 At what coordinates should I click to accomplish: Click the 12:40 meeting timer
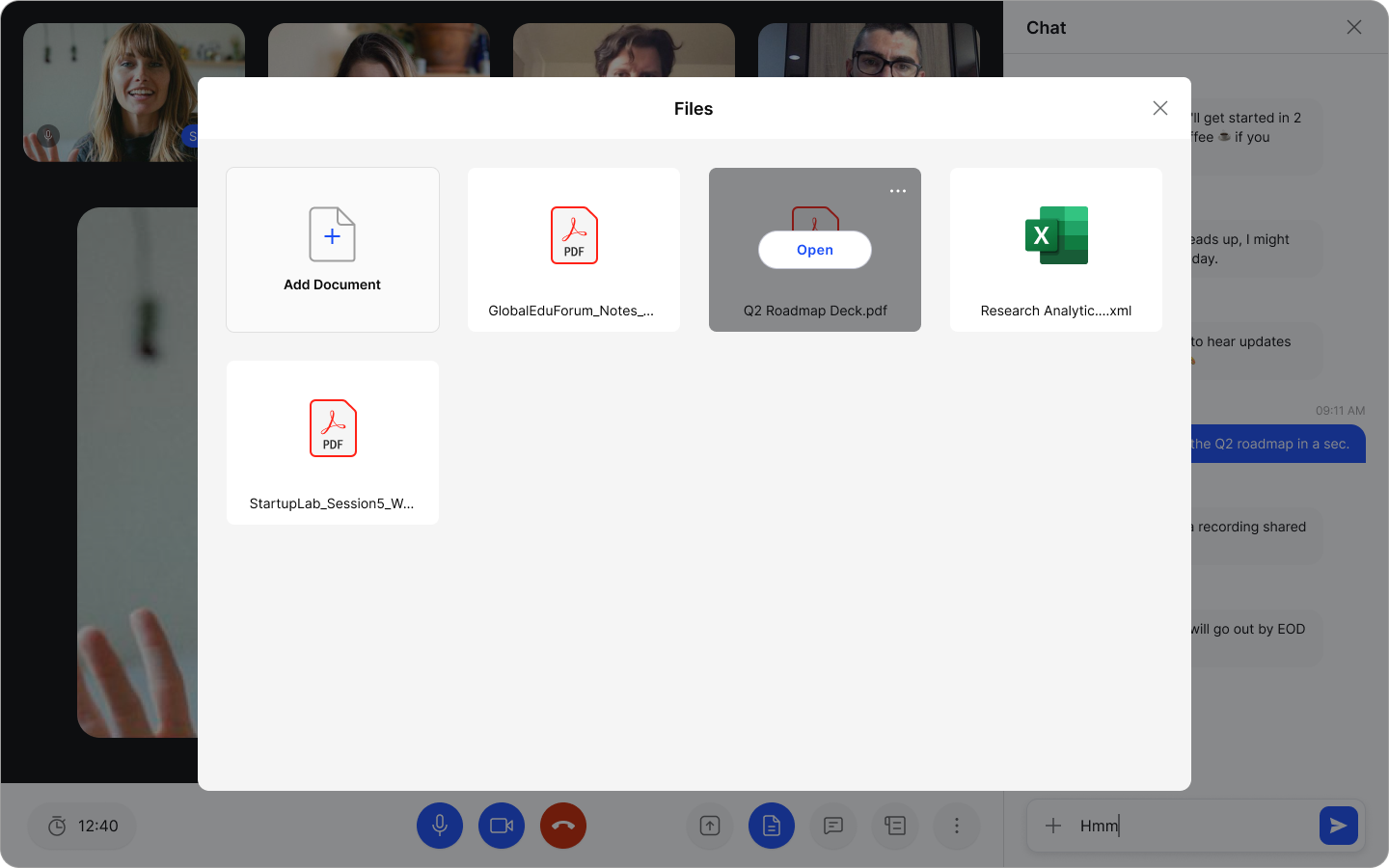tap(83, 826)
